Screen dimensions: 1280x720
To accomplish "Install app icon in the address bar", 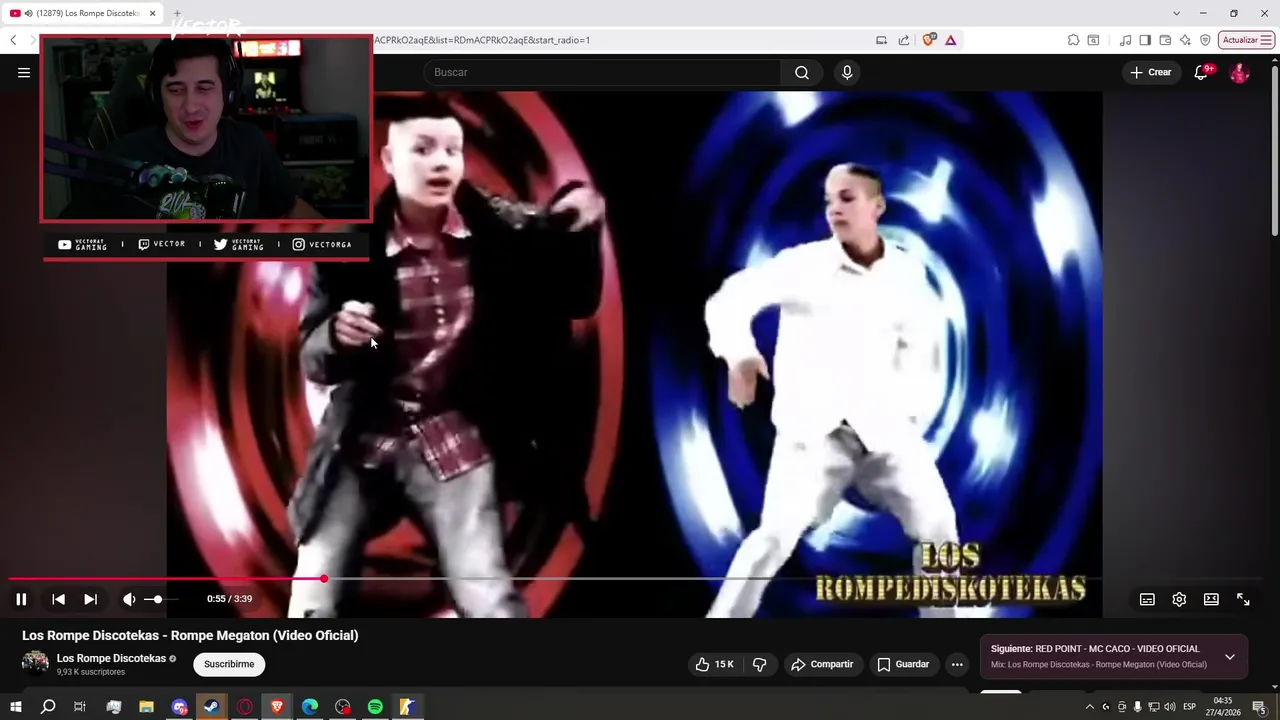I will tap(881, 40).
